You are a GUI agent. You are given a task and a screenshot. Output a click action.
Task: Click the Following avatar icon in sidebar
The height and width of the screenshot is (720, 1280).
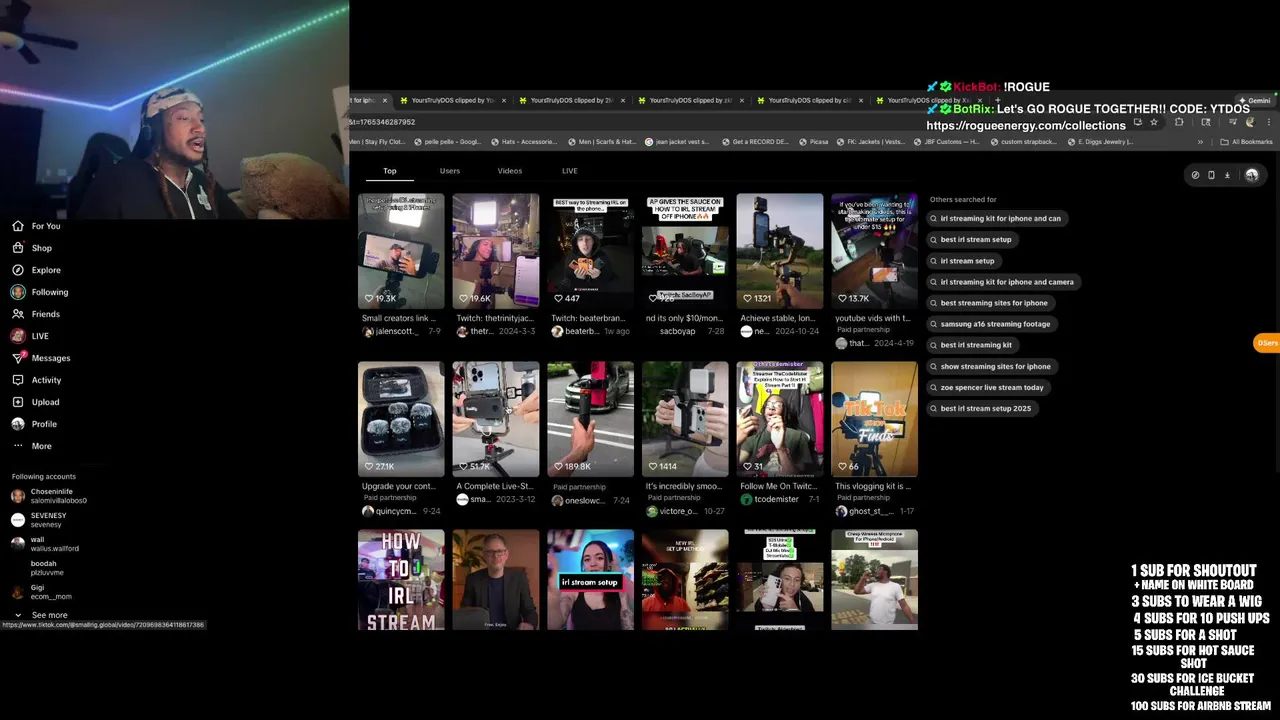tap(18, 292)
